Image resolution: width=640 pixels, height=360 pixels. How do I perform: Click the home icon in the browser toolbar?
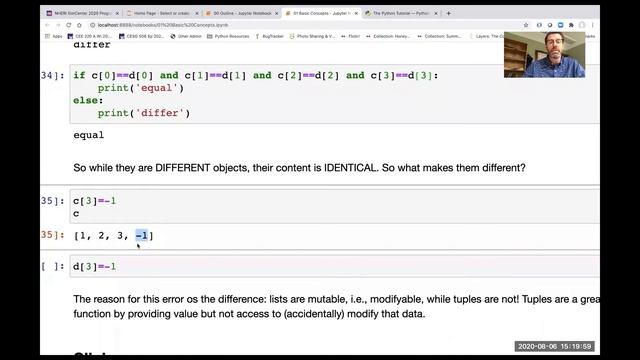pyautogui.click(x=79, y=25)
